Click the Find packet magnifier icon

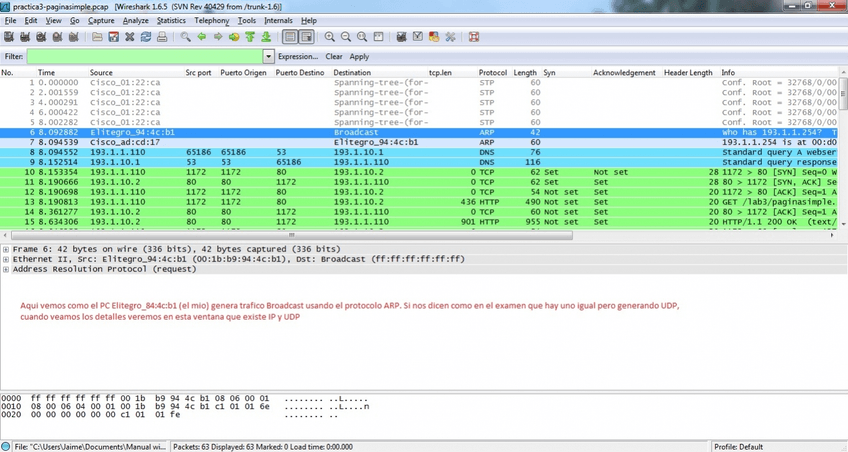point(185,37)
